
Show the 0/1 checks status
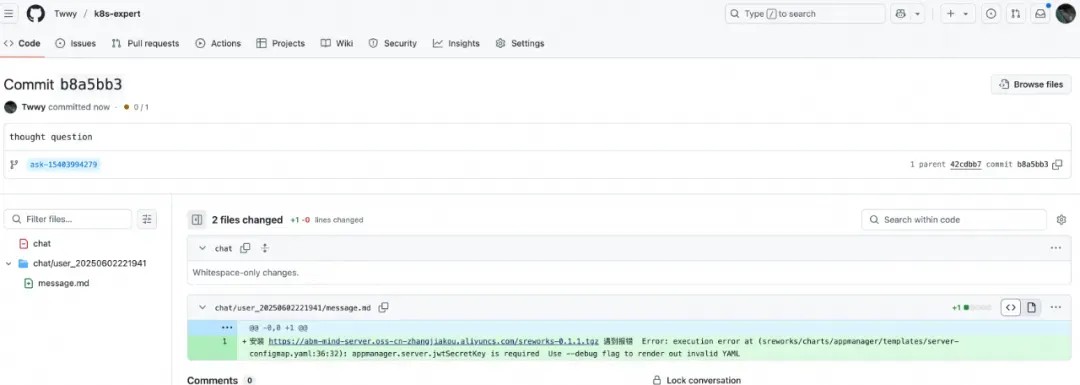(136, 107)
